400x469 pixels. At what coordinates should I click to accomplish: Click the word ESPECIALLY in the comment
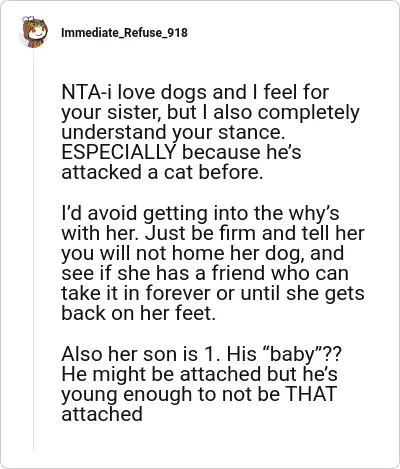(118, 152)
